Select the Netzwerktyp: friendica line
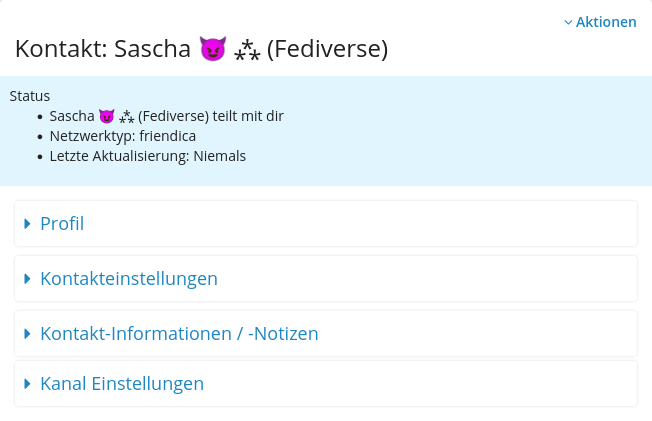The width and height of the screenshot is (652, 421). 123,136
